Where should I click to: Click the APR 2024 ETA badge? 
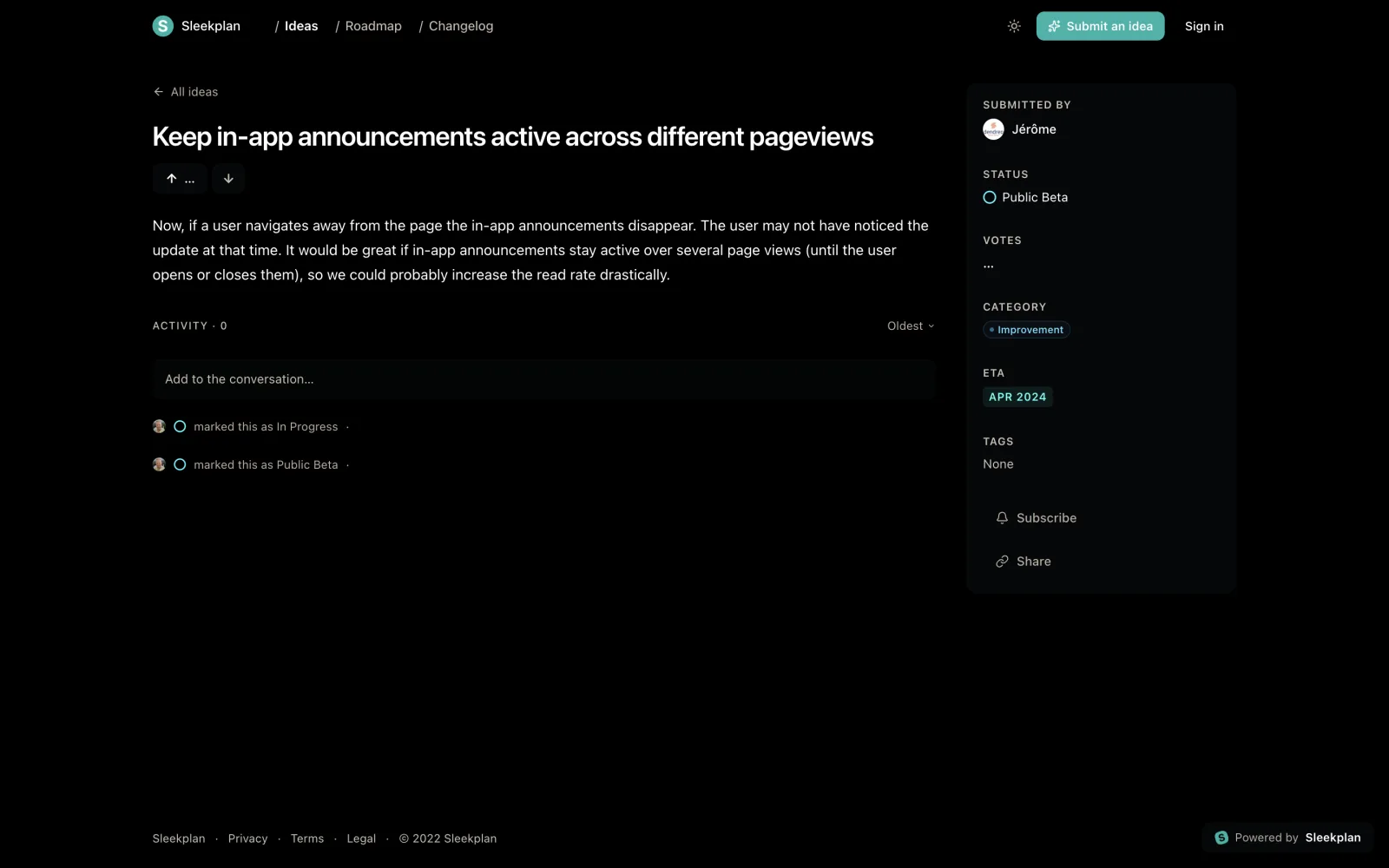coord(1017,398)
